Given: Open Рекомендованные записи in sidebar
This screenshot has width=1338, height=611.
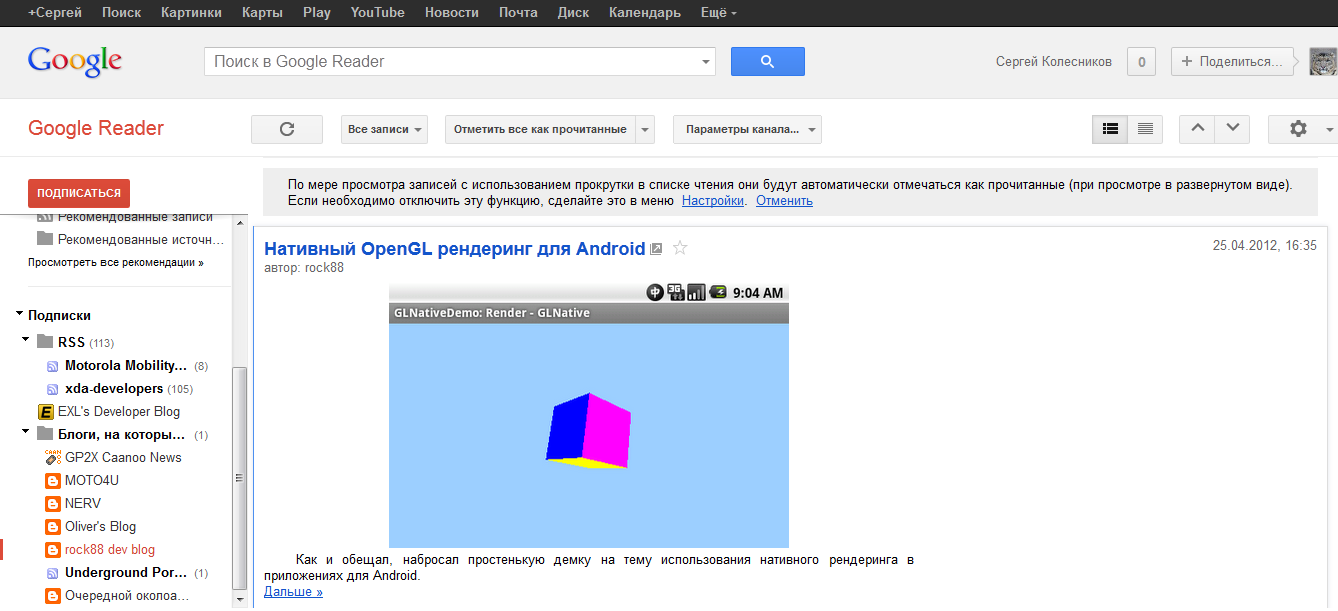Looking at the screenshot, I should tap(136, 216).
